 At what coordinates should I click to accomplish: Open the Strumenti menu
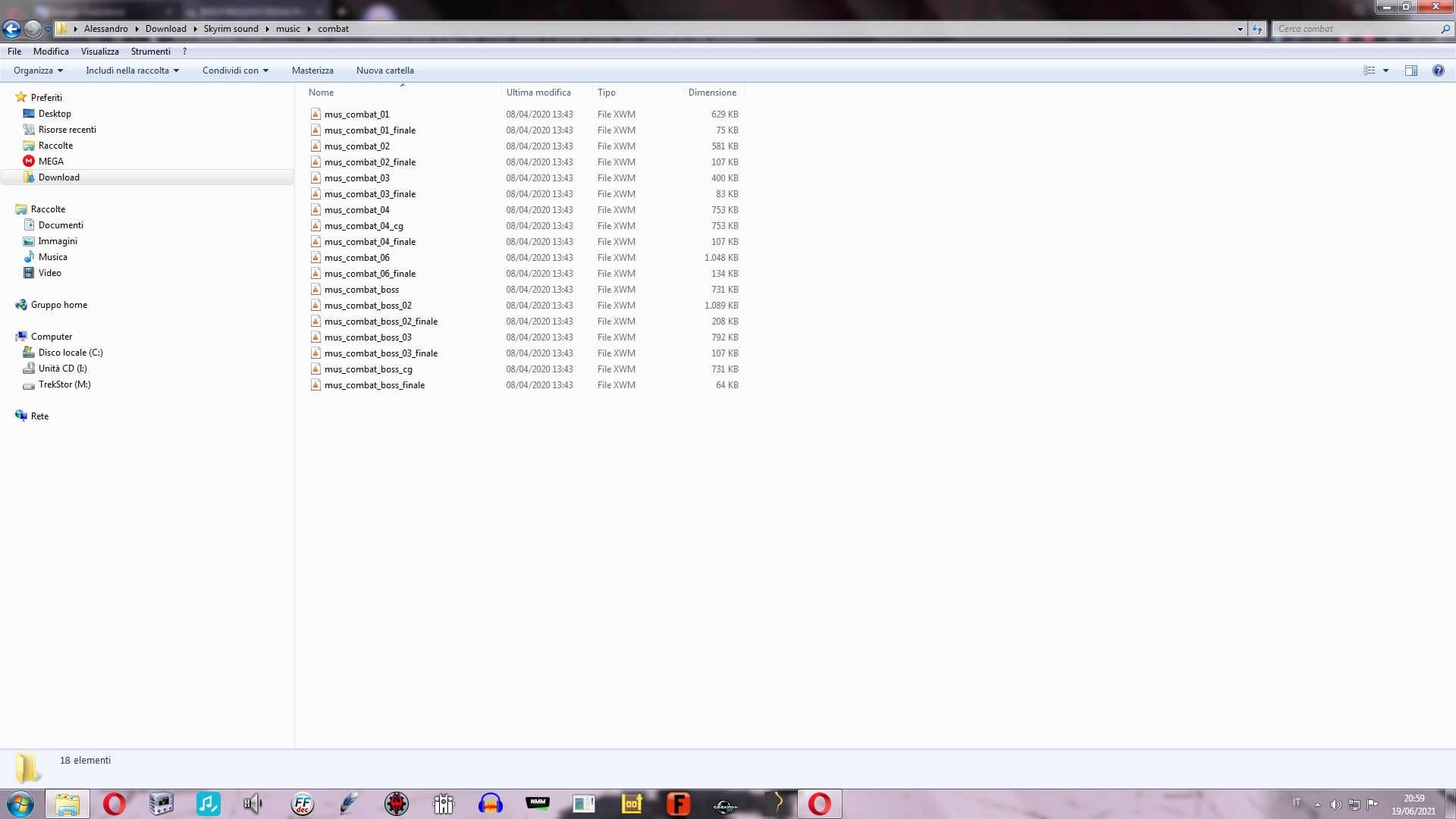(x=151, y=52)
